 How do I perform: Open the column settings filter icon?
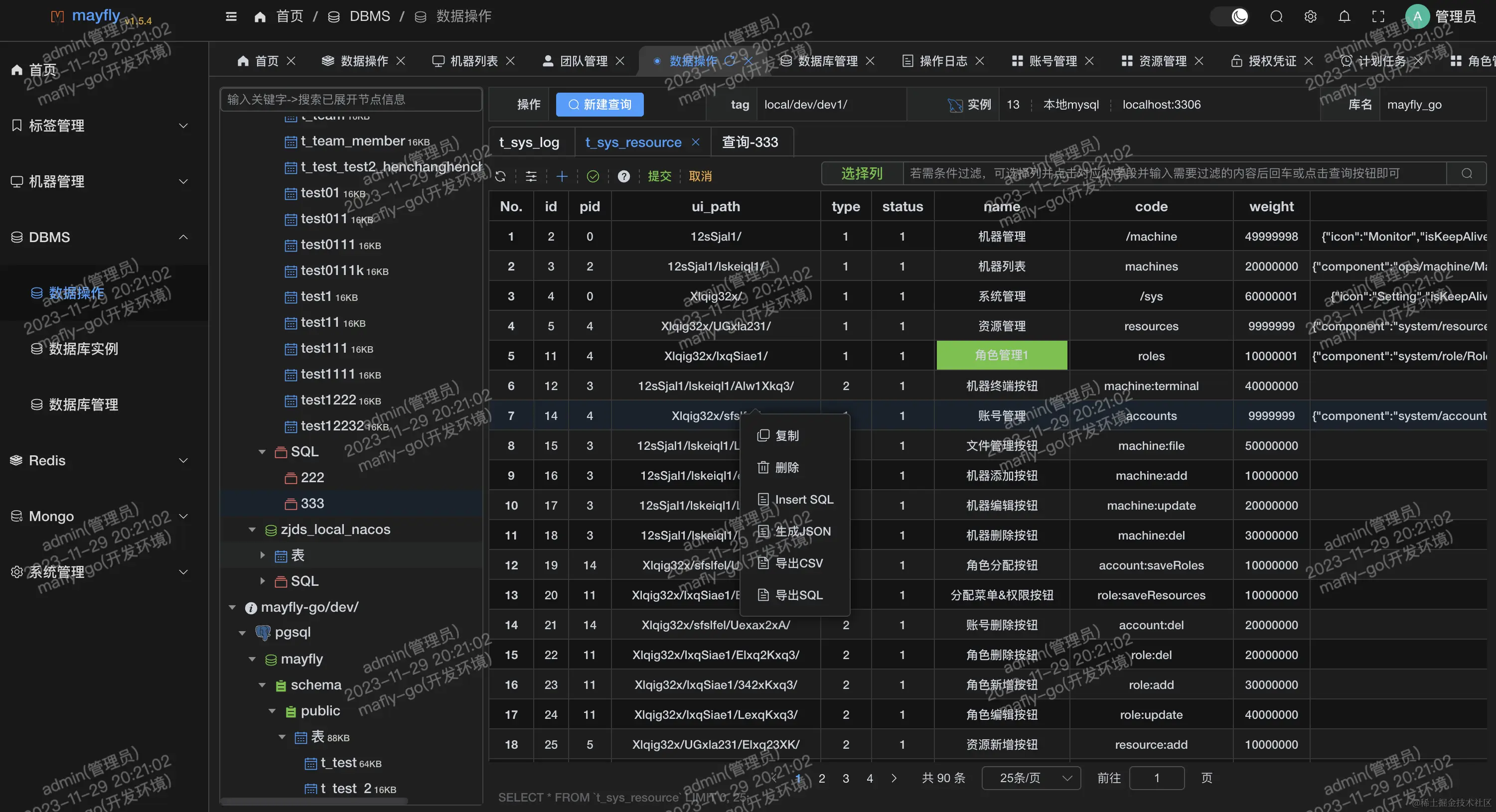(531, 176)
